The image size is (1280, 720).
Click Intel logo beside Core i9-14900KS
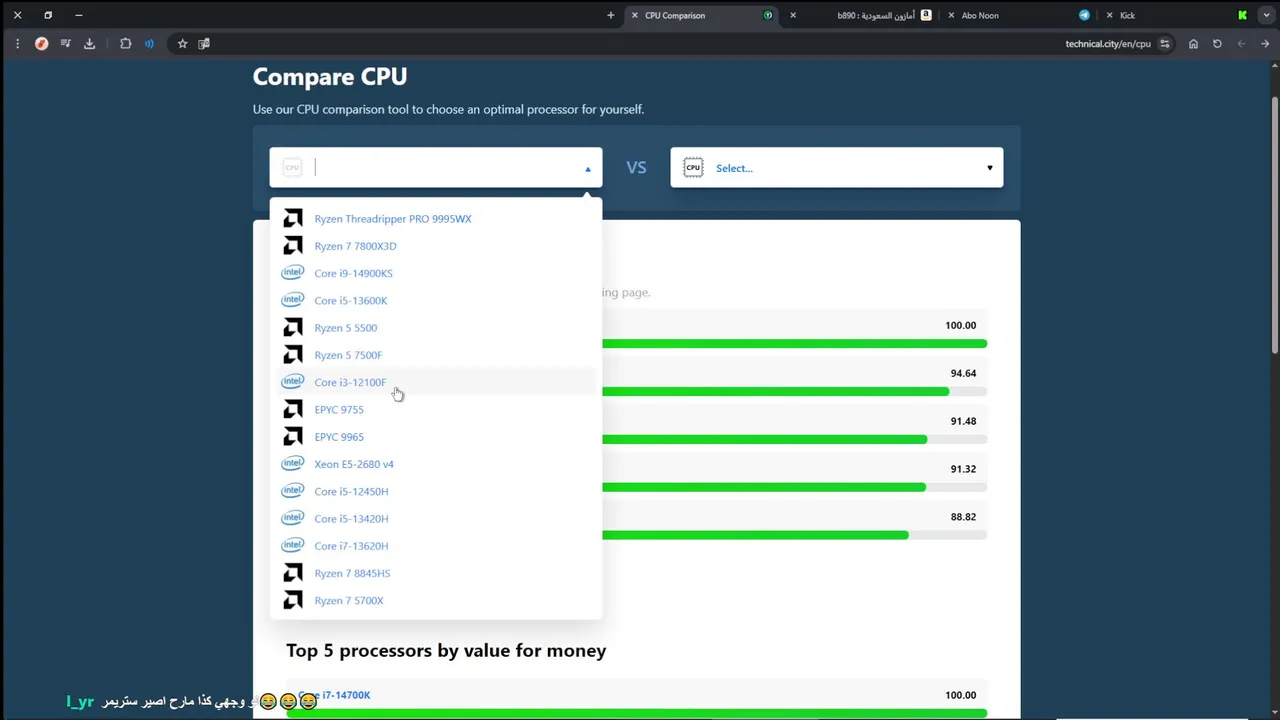pyautogui.click(x=293, y=273)
